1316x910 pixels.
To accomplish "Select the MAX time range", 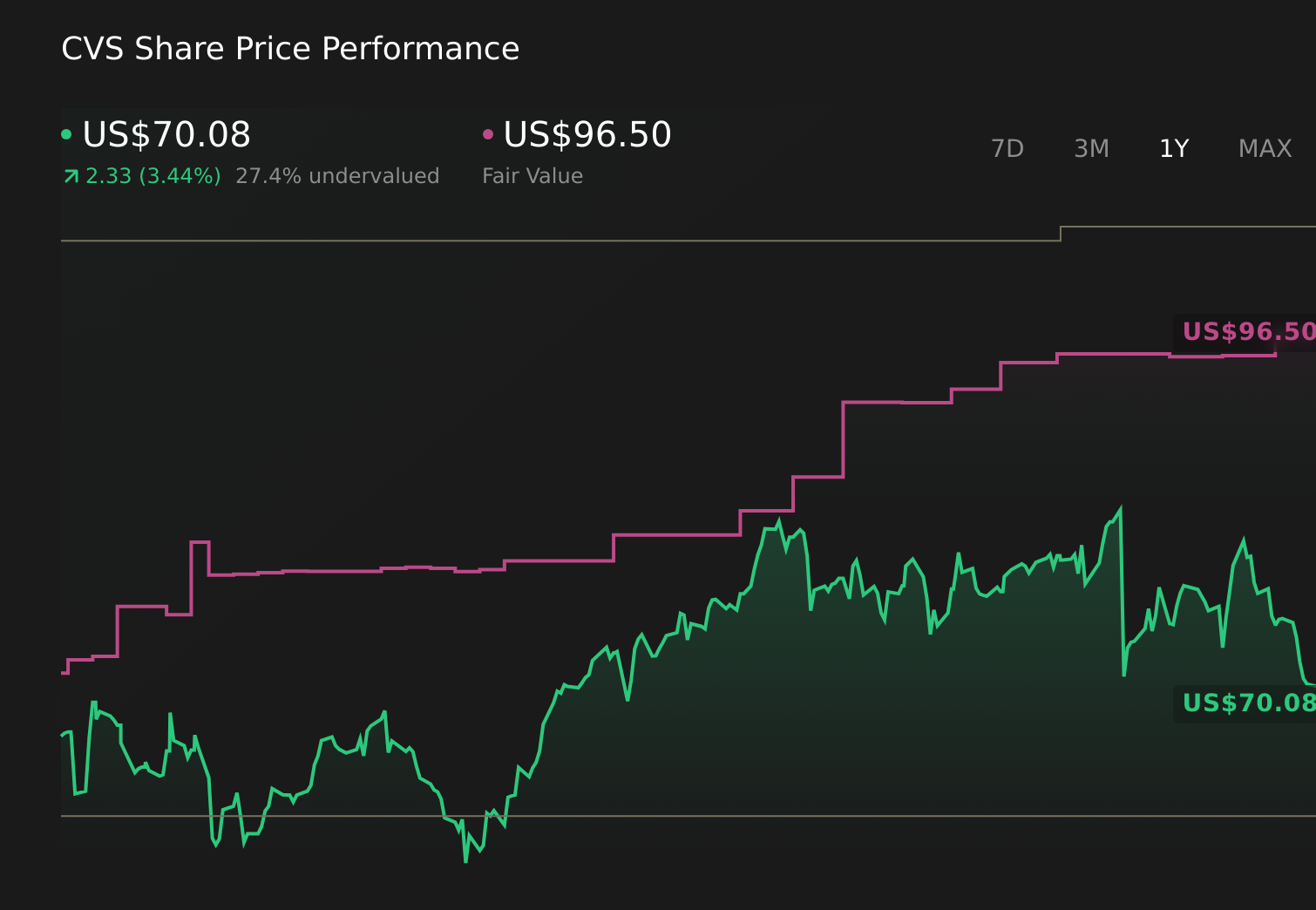I will (x=1265, y=148).
